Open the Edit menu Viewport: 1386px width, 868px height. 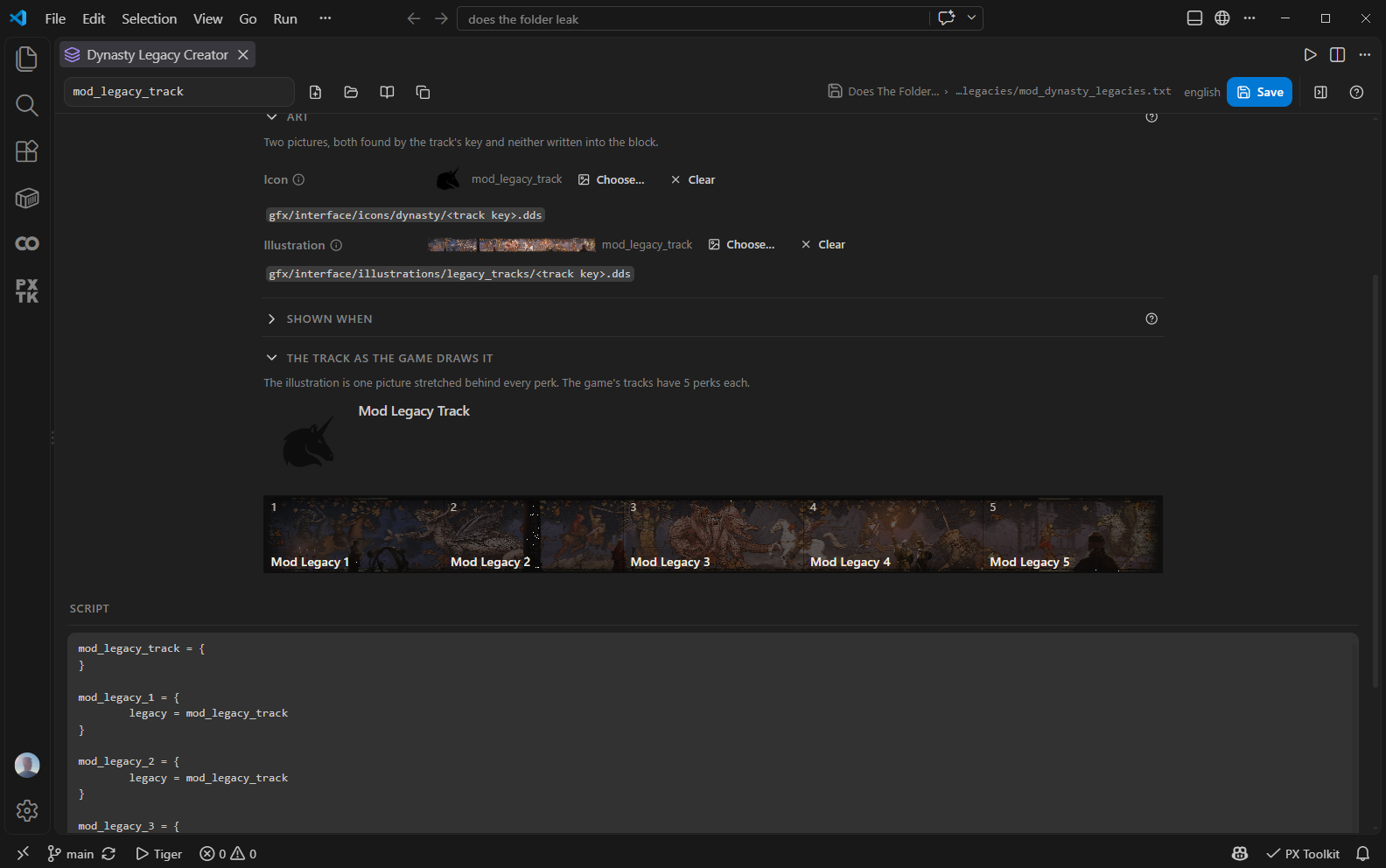coord(94,18)
